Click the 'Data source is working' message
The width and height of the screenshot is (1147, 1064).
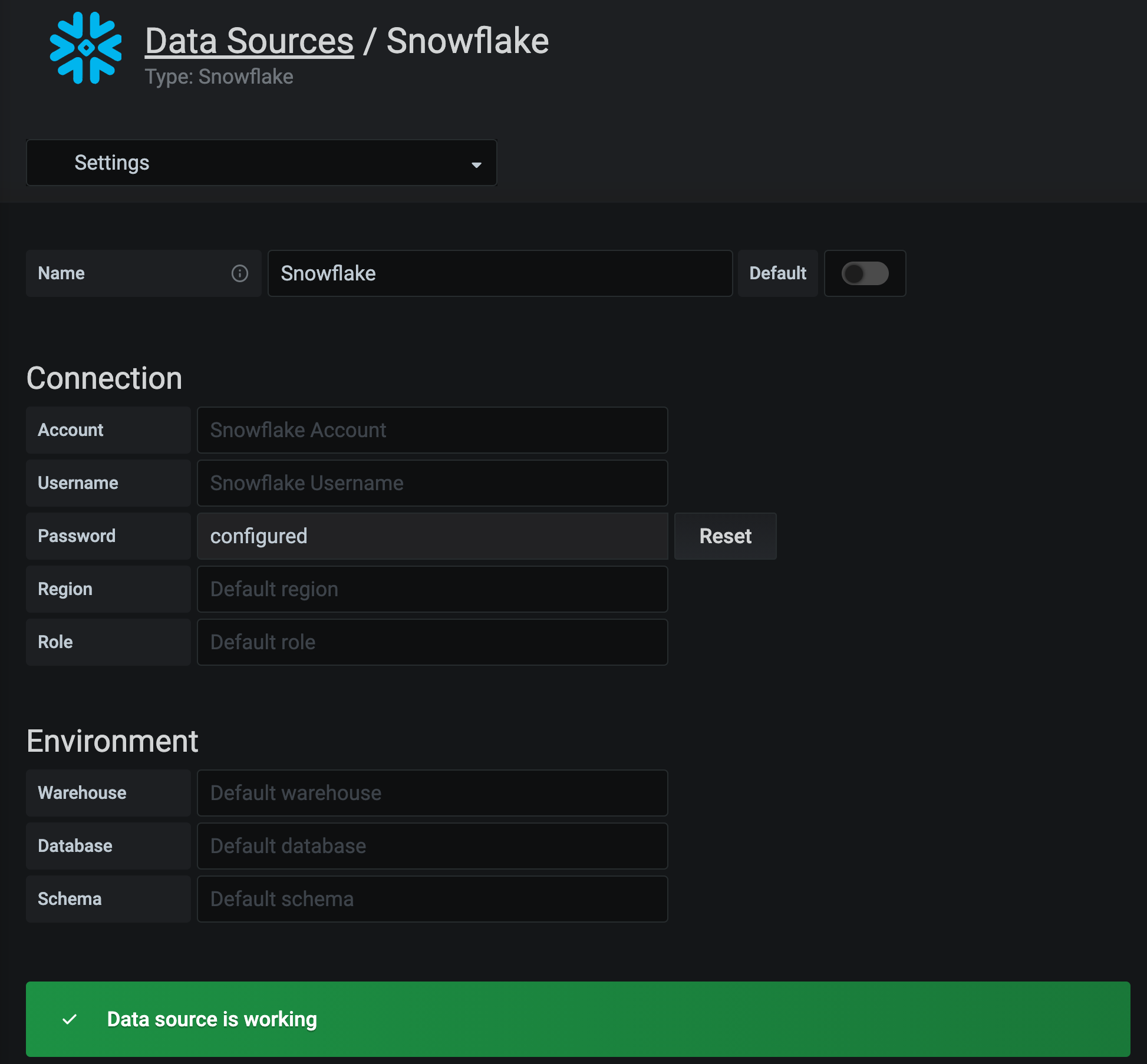tap(212, 1019)
